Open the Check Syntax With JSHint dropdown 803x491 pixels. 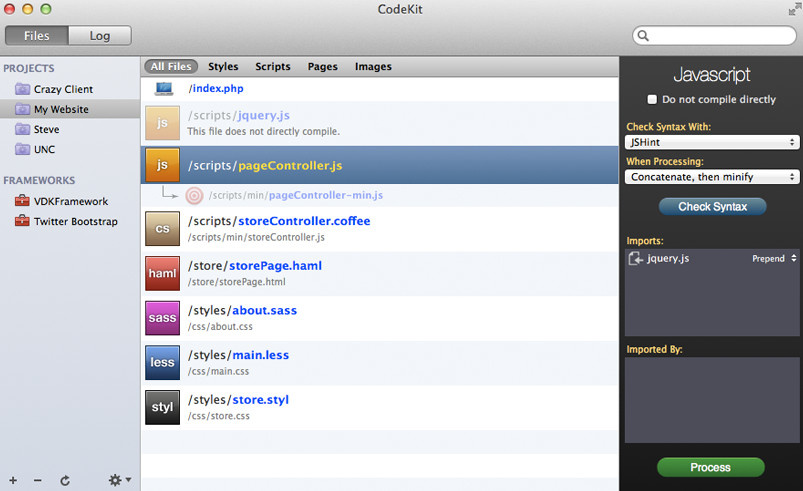coord(712,142)
